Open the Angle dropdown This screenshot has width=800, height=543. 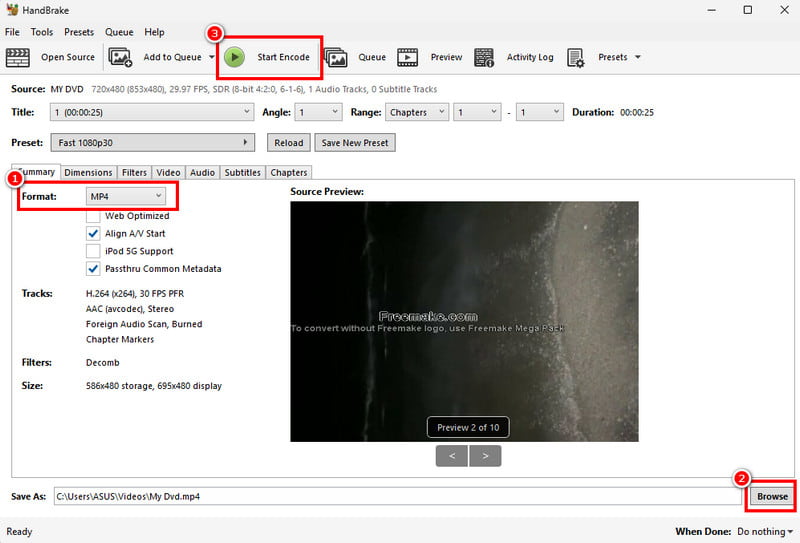click(318, 112)
